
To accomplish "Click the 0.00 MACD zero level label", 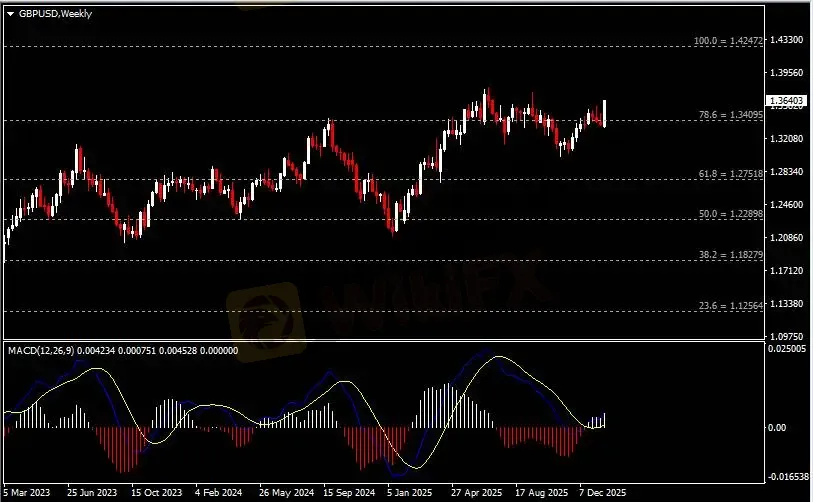I will [780, 427].
